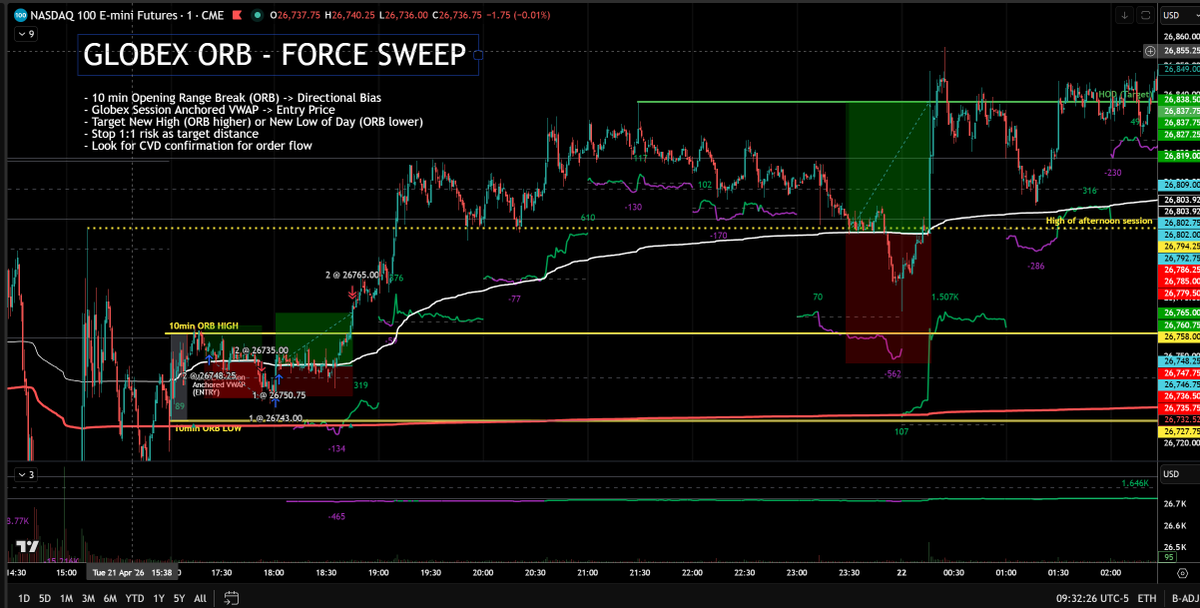1200x608 pixels.
Task: Select the 5Y date range
Action: click(x=178, y=598)
